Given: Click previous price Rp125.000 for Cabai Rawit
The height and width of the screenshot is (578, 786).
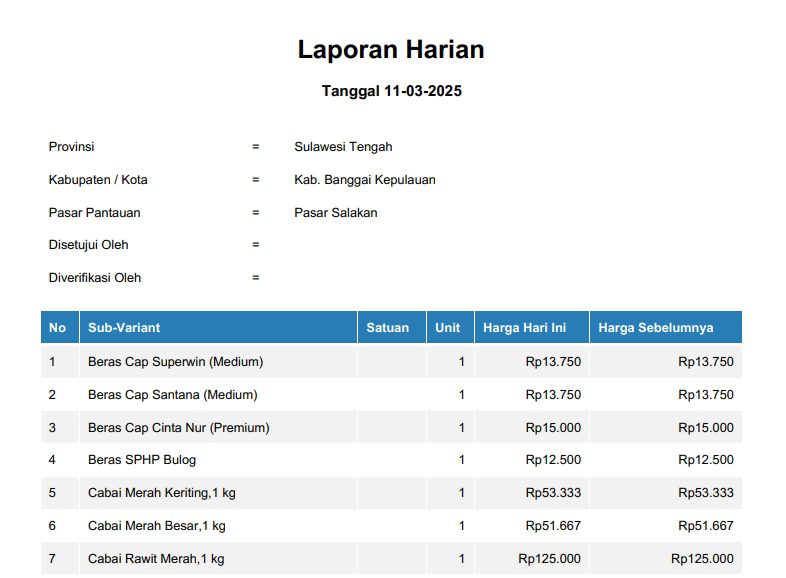Looking at the screenshot, I should (702, 559).
